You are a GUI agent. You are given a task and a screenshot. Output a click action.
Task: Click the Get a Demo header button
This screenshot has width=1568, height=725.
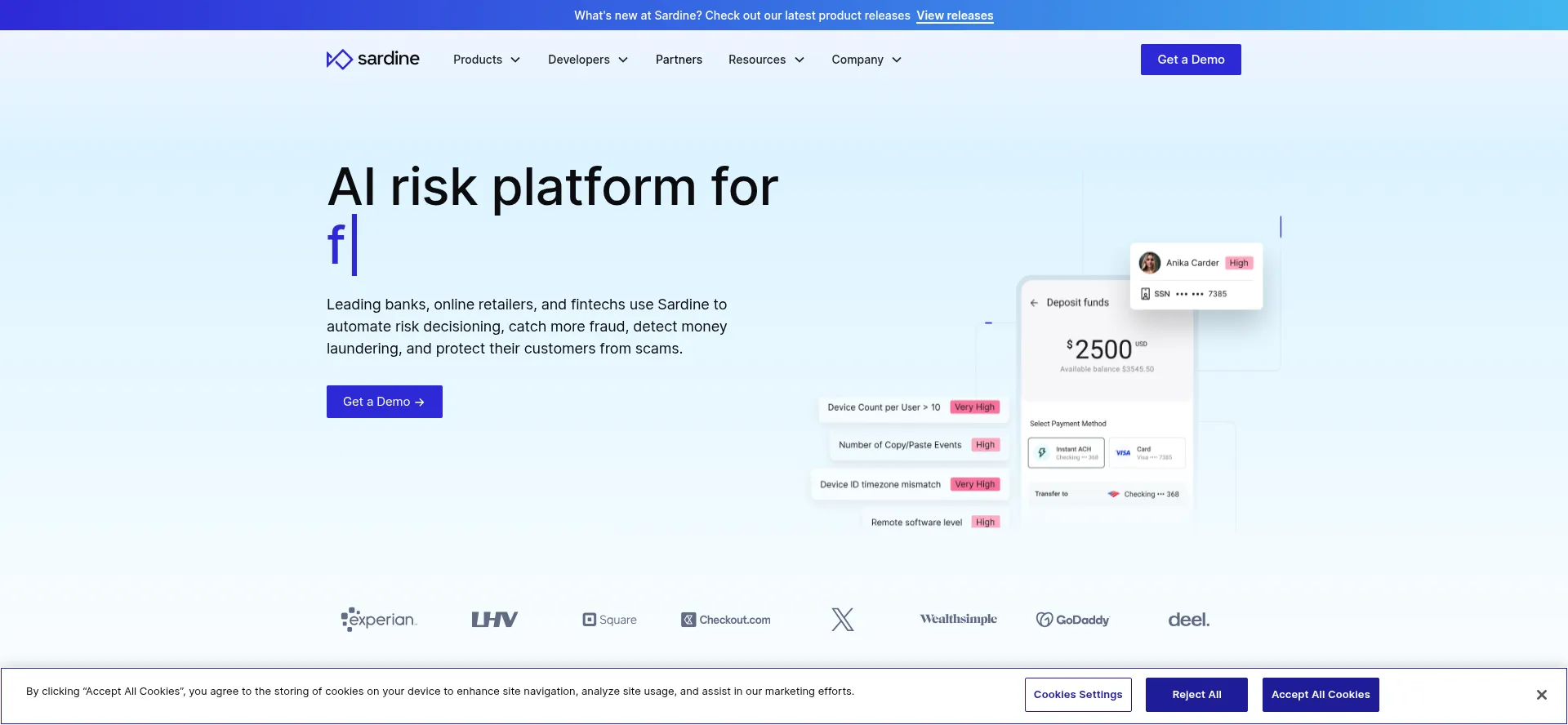(x=1191, y=60)
